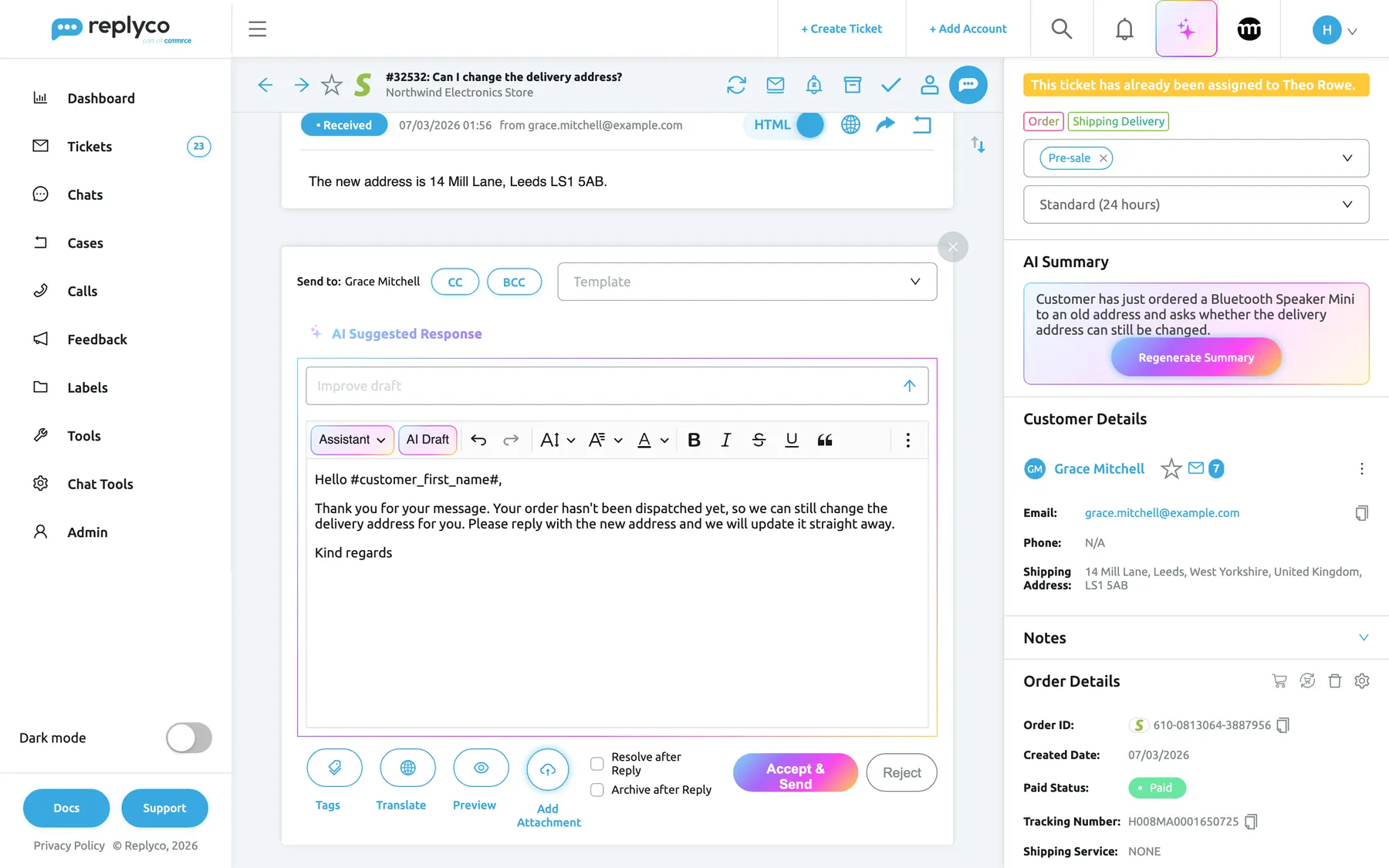Check Archive after Reply

pos(597,790)
